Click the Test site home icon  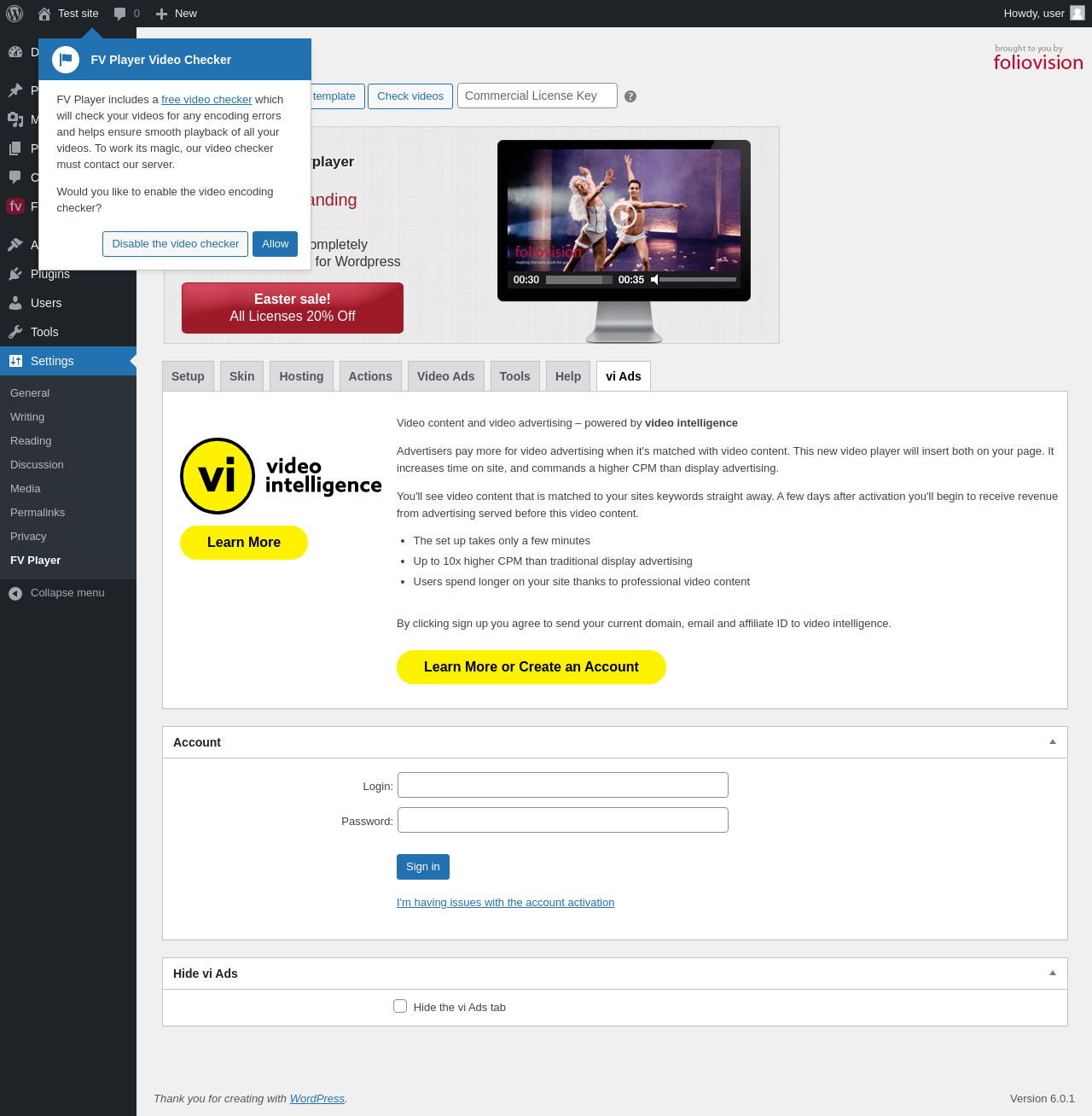click(x=44, y=14)
